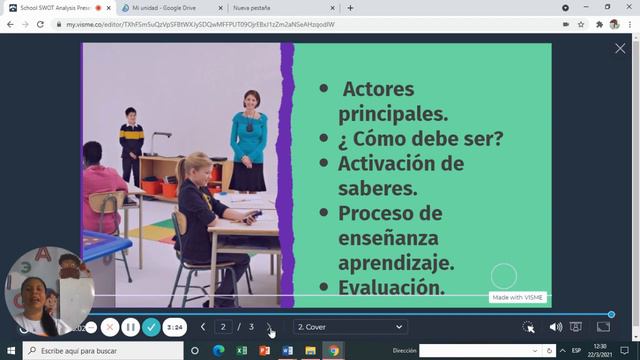Screen dimensions: 640x360
Task: Click the end handle of the progress bar
Action: point(611,314)
